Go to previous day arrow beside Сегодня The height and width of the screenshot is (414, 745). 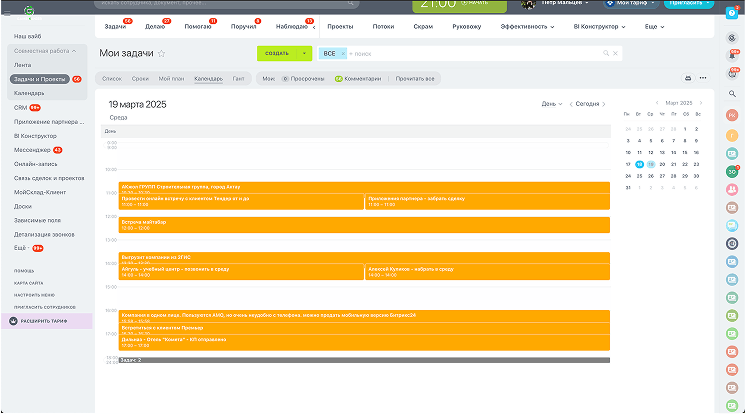tap(571, 104)
